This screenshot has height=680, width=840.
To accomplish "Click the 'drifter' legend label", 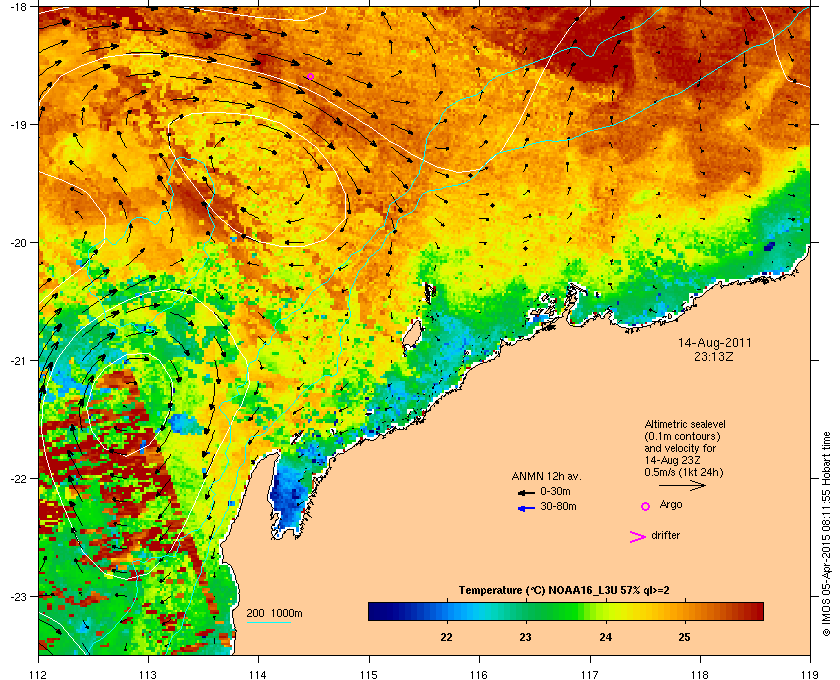I will coord(666,535).
